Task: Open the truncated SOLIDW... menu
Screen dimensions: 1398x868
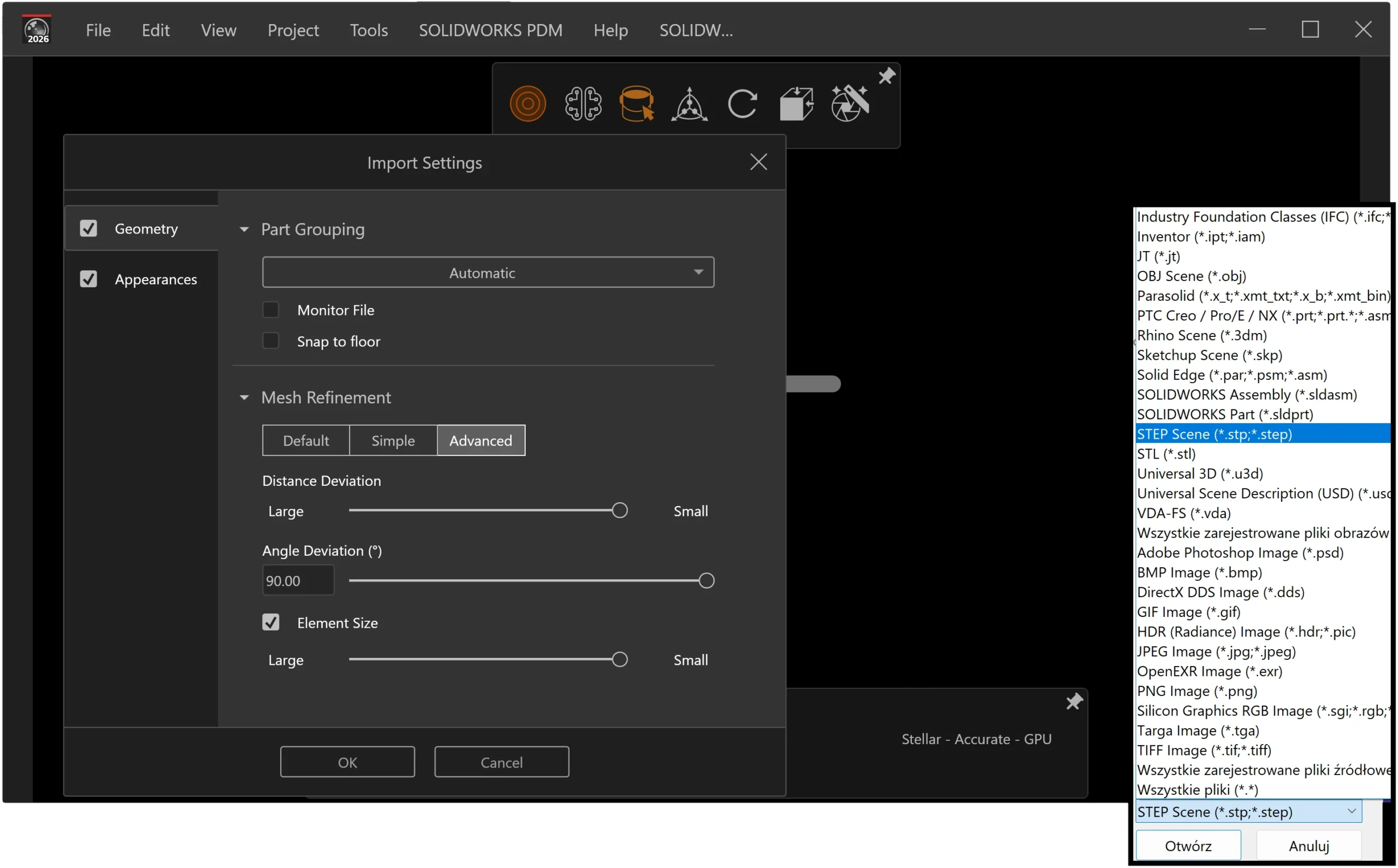Action: click(x=696, y=30)
